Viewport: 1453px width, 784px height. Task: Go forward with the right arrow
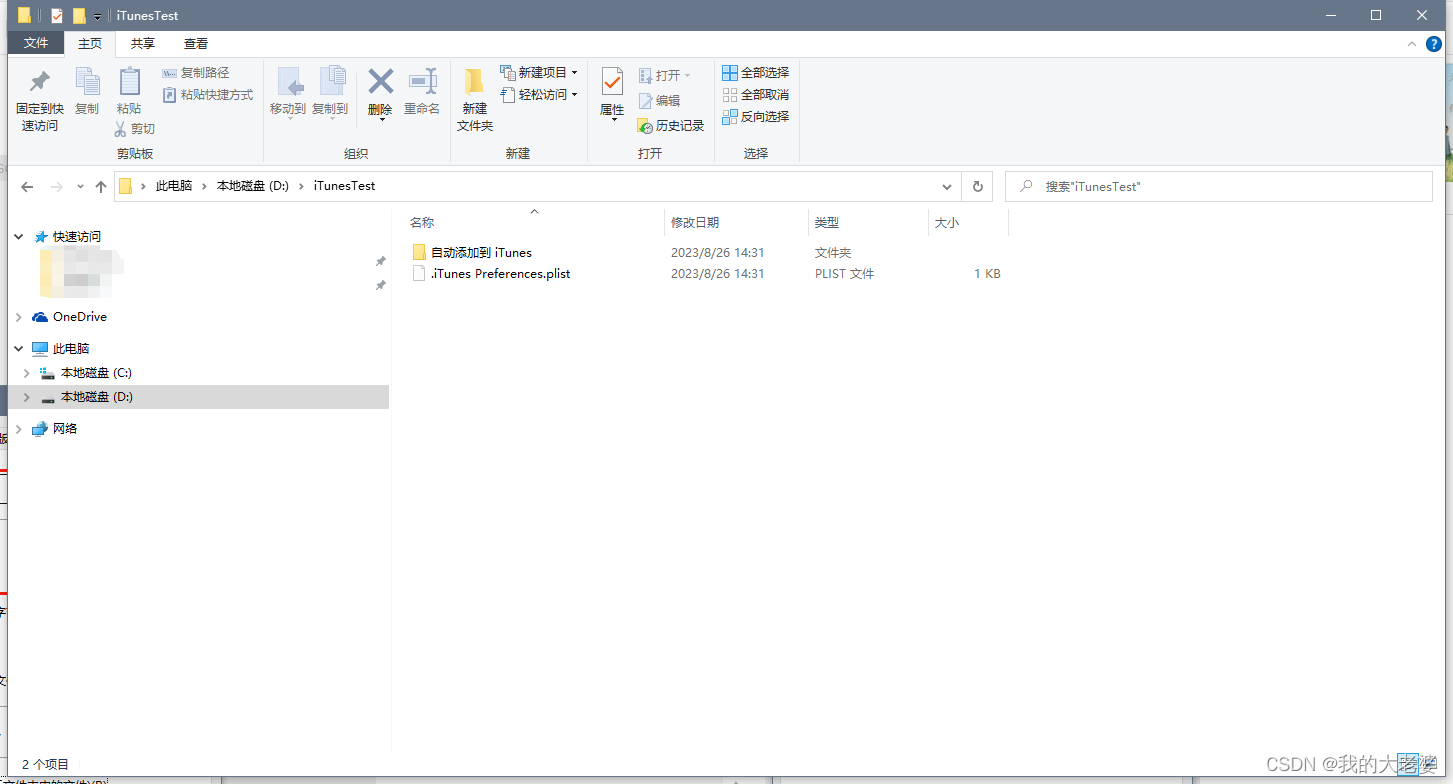pos(56,187)
